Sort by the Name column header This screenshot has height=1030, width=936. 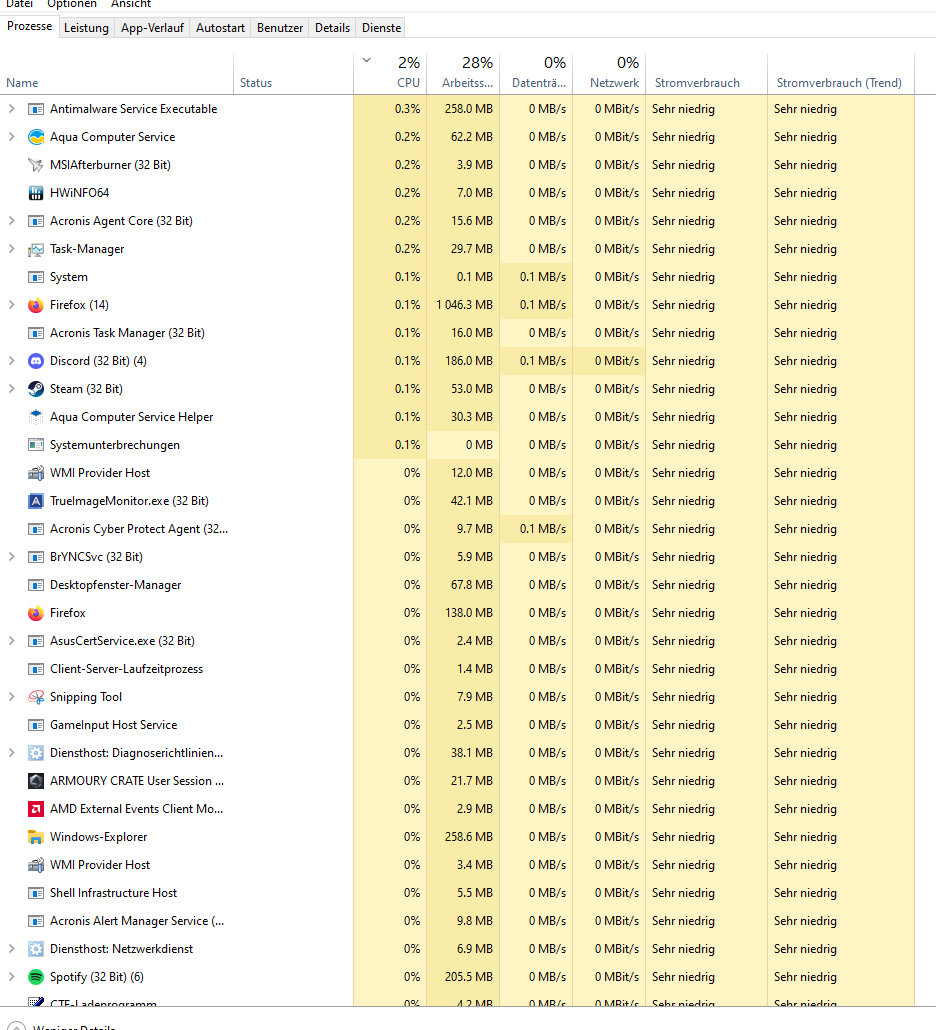point(117,72)
